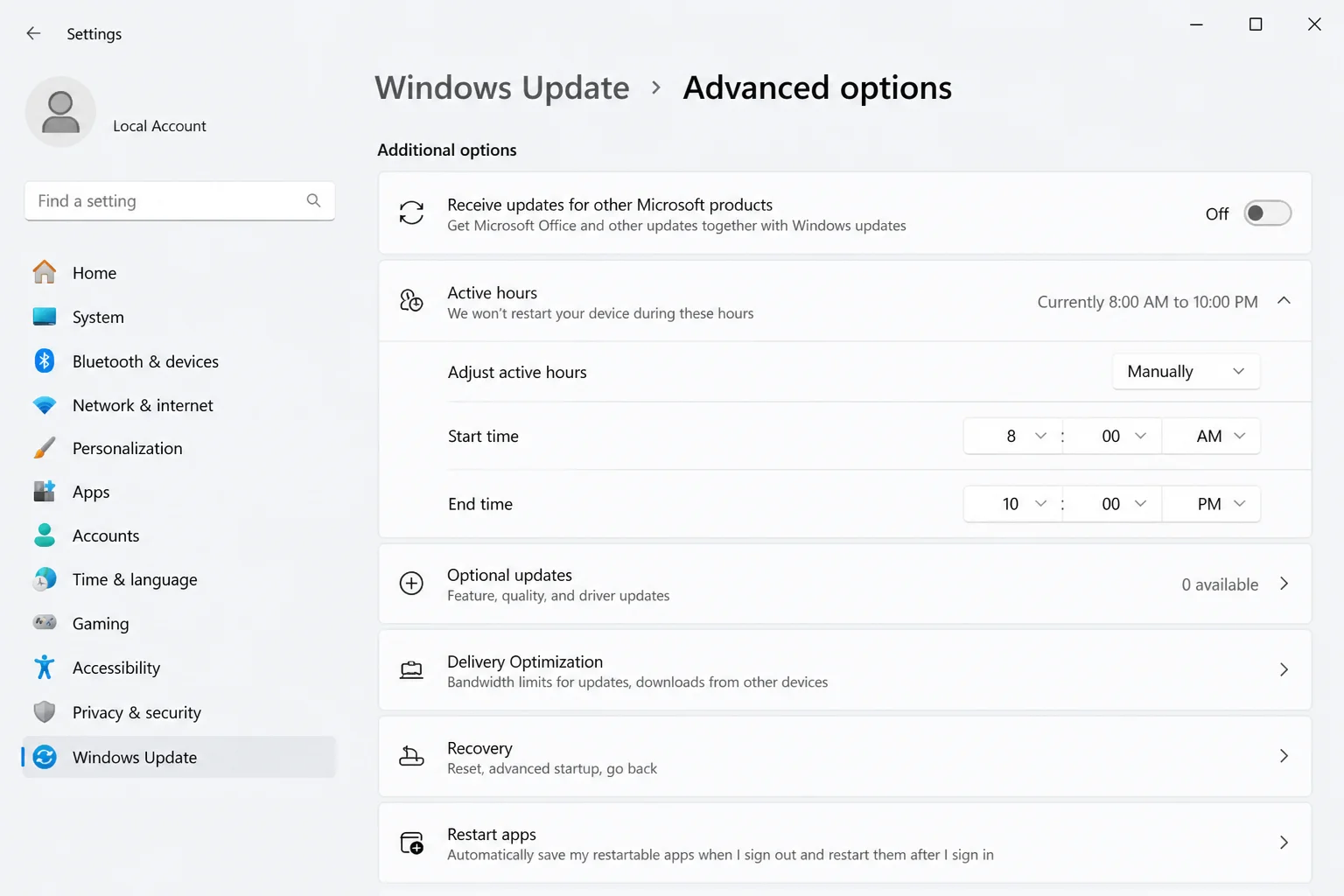
Task: Click the Home house icon
Action: pyautogui.click(x=45, y=272)
